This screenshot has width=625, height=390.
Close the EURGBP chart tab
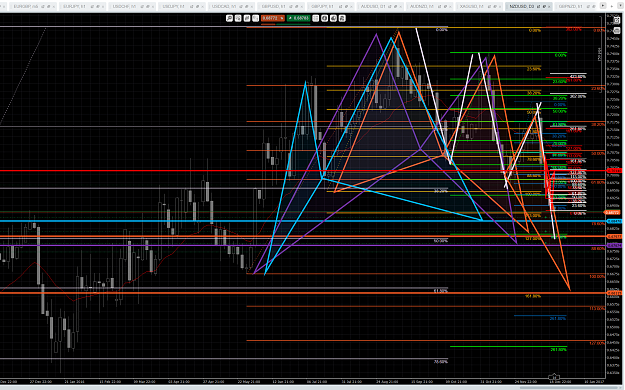point(53,6)
